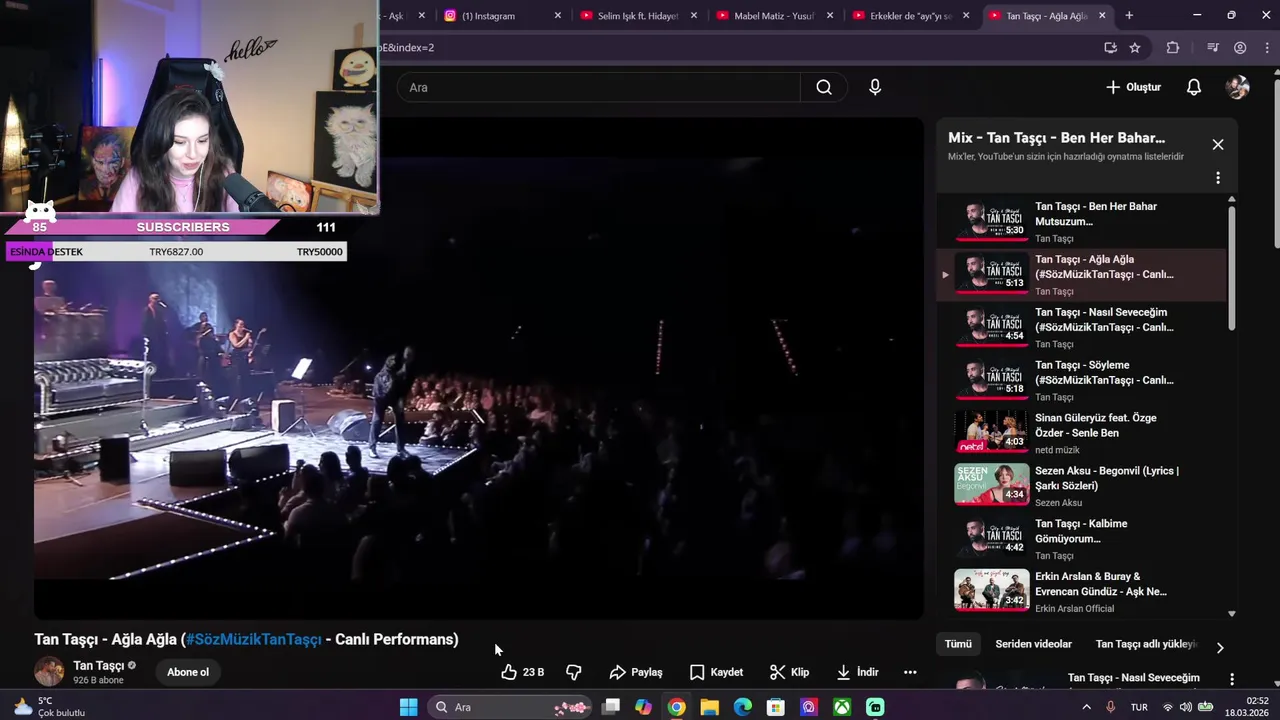This screenshot has height=720, width=1280.
Task: Open Erkin Arslan & Buray playlist entry
Action: [x=1081, y=592]
